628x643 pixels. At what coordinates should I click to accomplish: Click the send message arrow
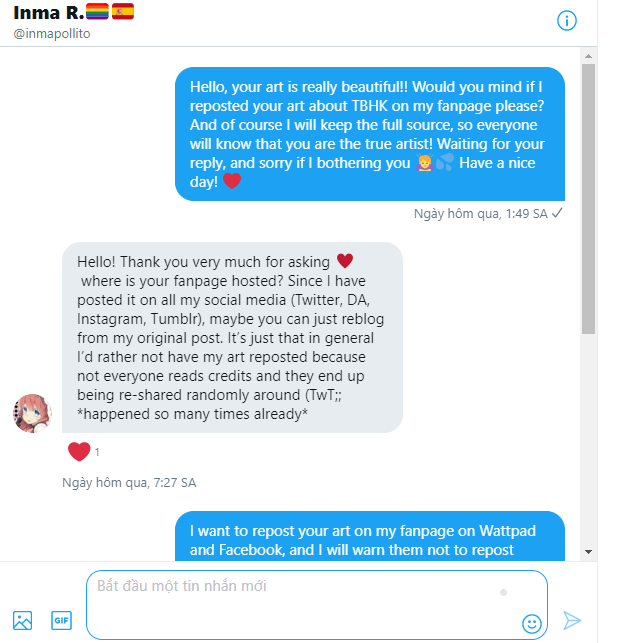click(x=572, y=620)
